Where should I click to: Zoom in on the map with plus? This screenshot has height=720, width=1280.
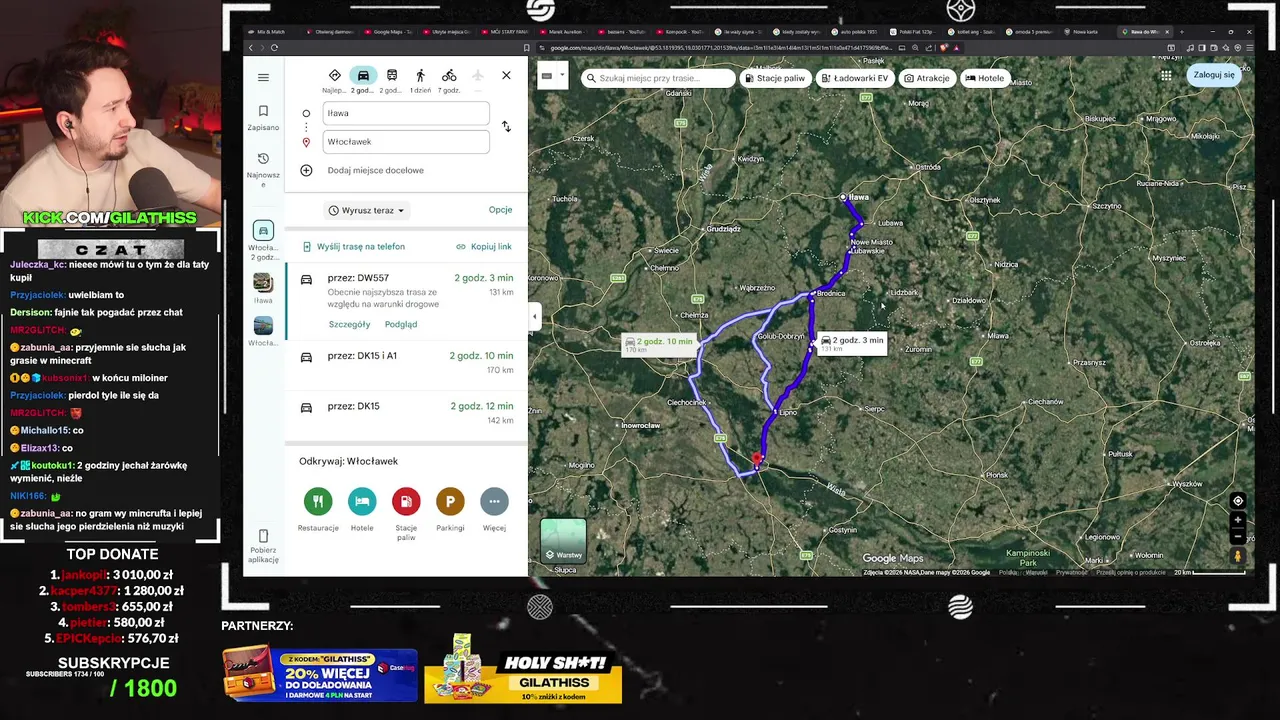pos(1238,520)
